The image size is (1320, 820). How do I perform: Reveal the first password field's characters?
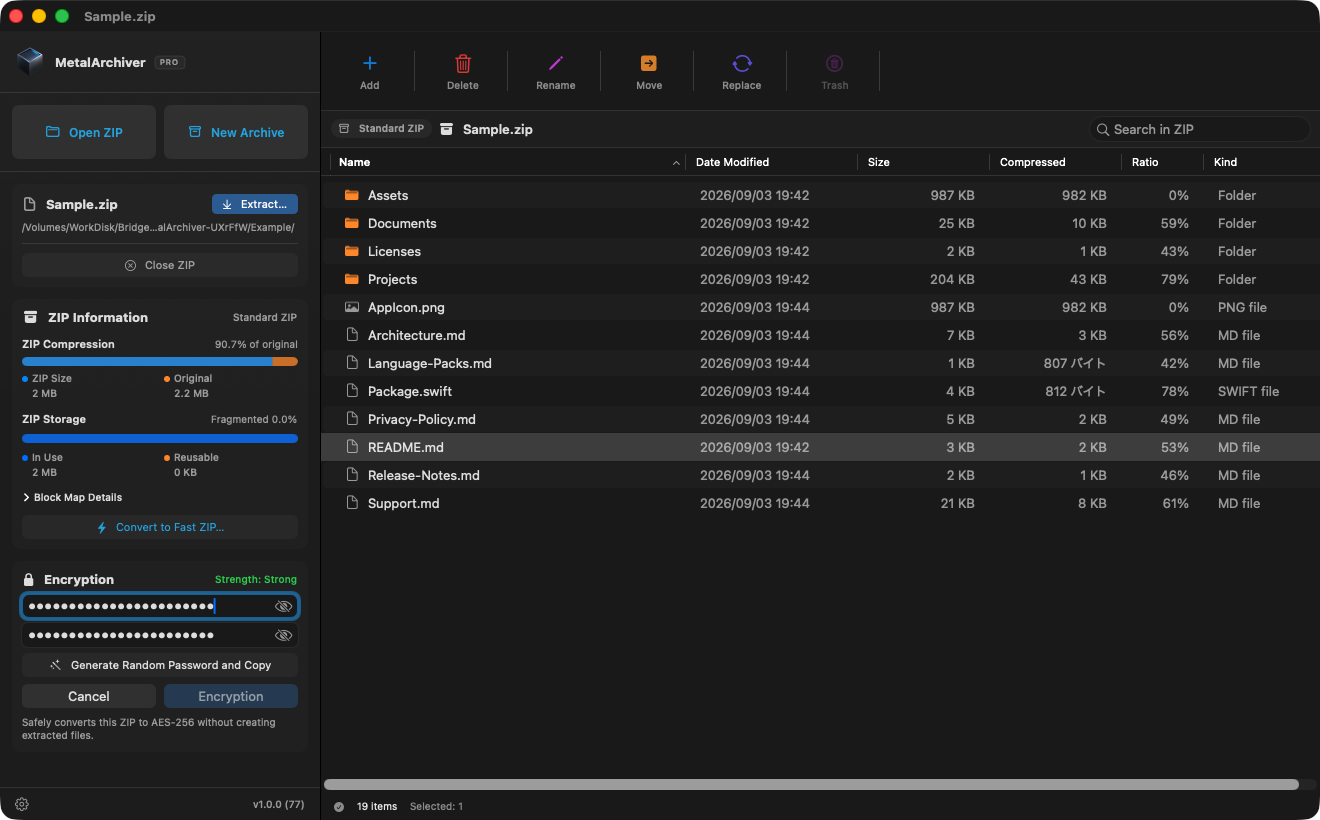283,606
